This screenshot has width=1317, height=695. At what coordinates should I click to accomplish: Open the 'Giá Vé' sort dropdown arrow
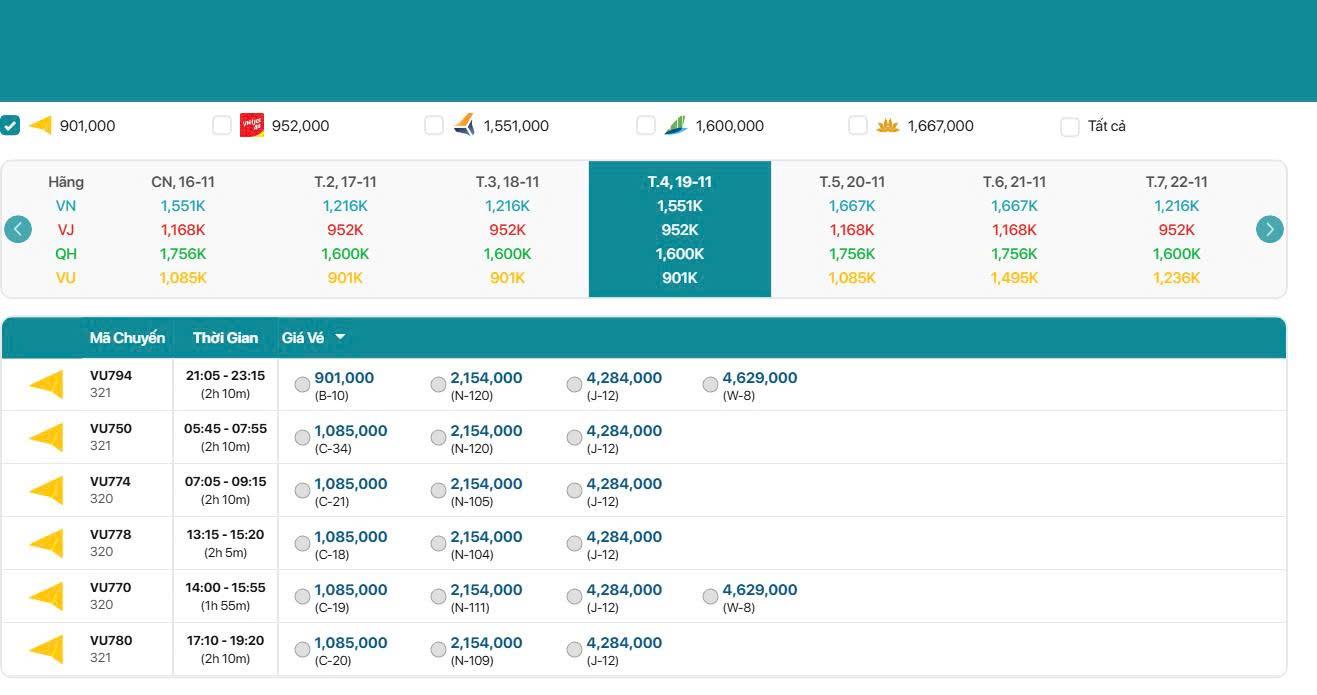pyautogui.click(x=340, y=337)
